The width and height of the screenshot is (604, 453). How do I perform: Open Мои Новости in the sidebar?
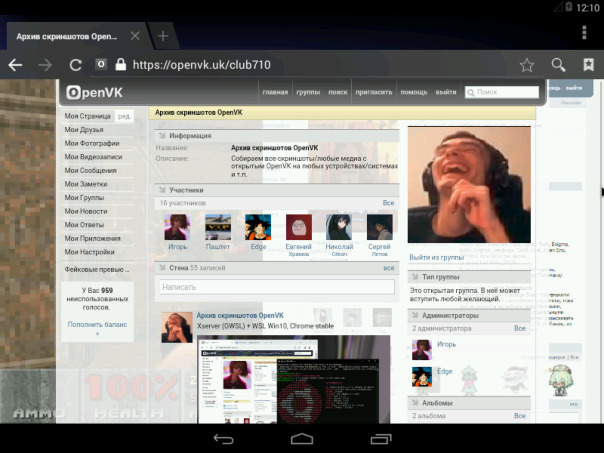pyautogui.click(x=86, y=211)
